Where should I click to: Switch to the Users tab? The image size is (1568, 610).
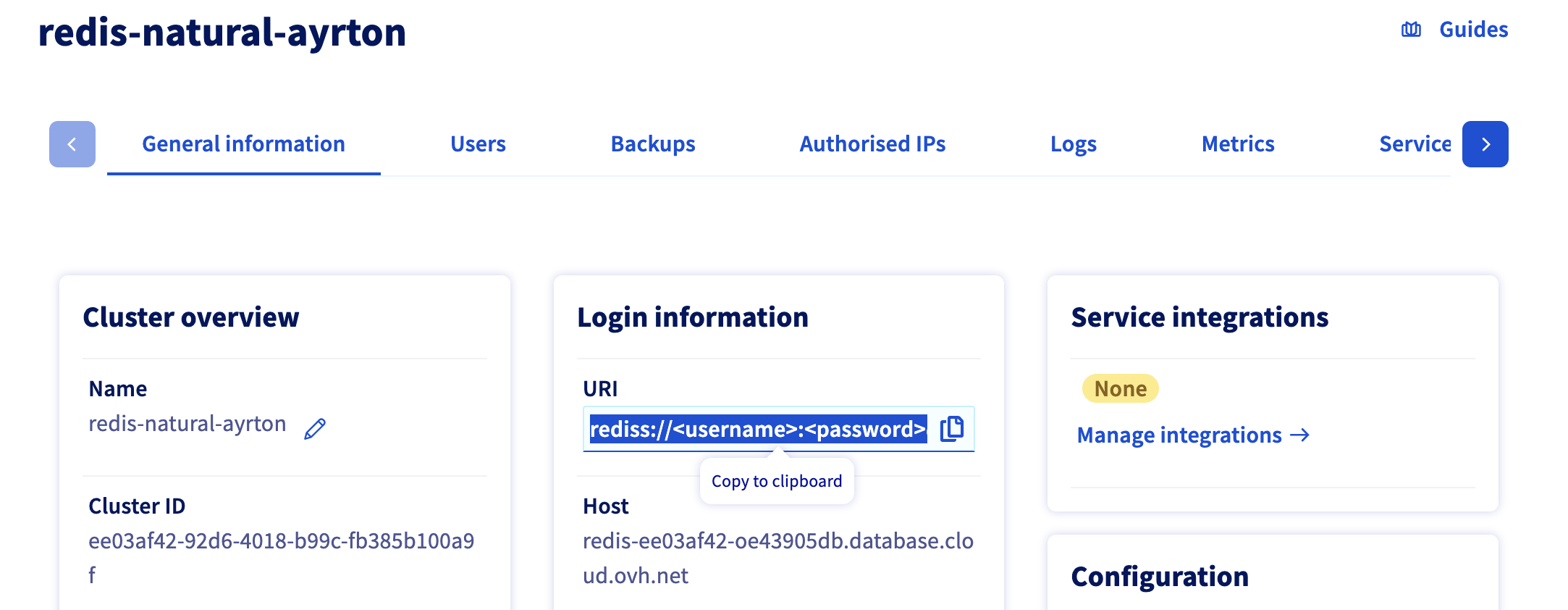click(478, 144)
